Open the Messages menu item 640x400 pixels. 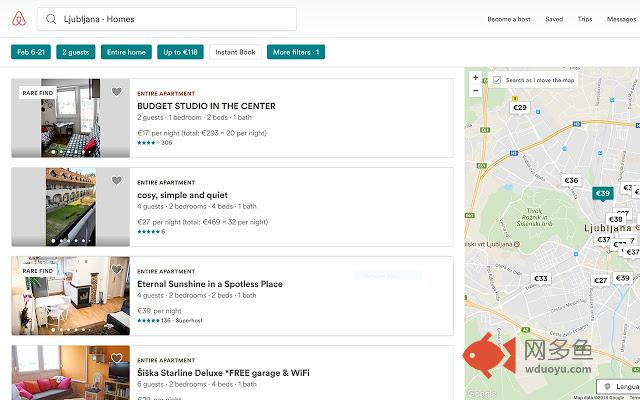[x=621, y=19]
